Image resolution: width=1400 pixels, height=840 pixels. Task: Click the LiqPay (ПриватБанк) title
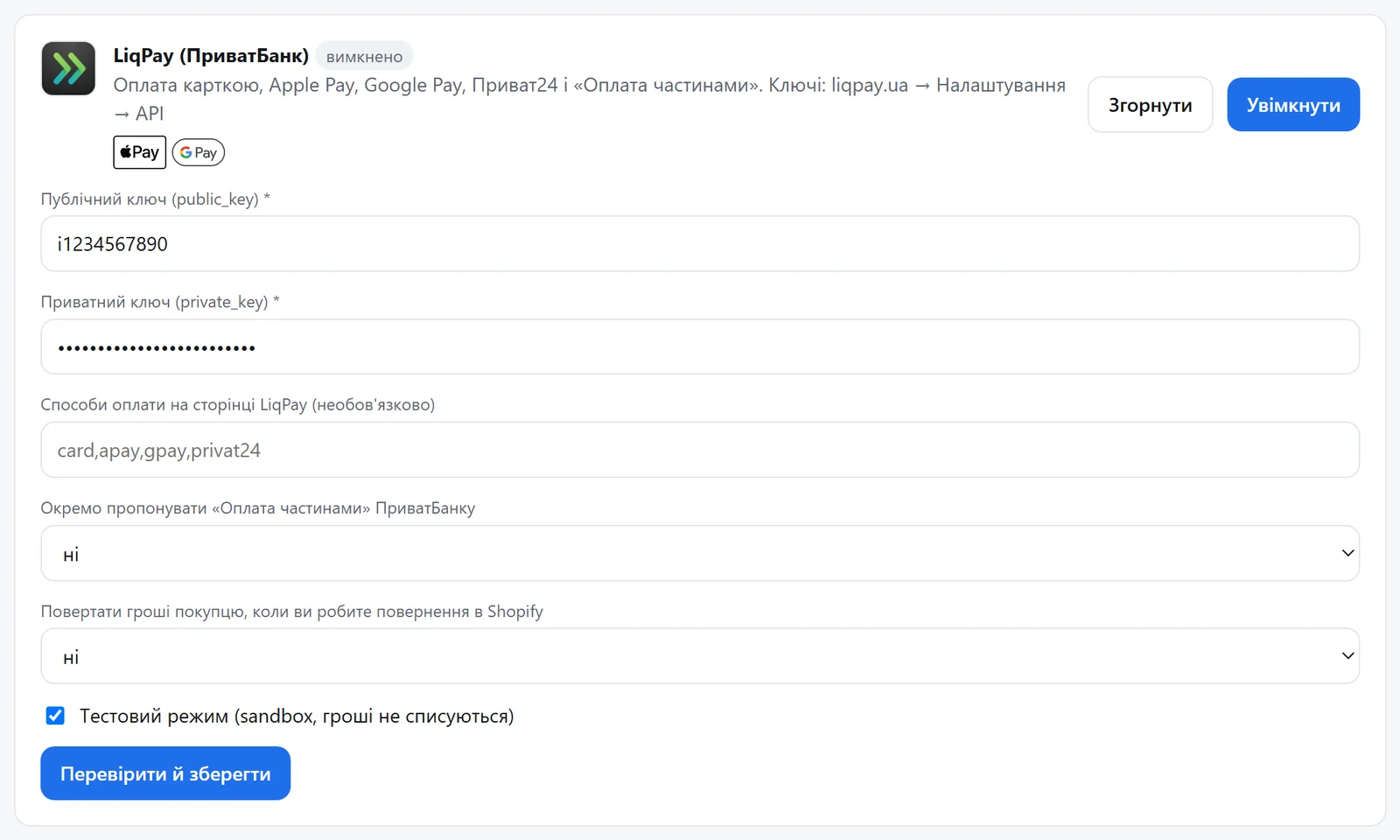[x=211, y=55]
